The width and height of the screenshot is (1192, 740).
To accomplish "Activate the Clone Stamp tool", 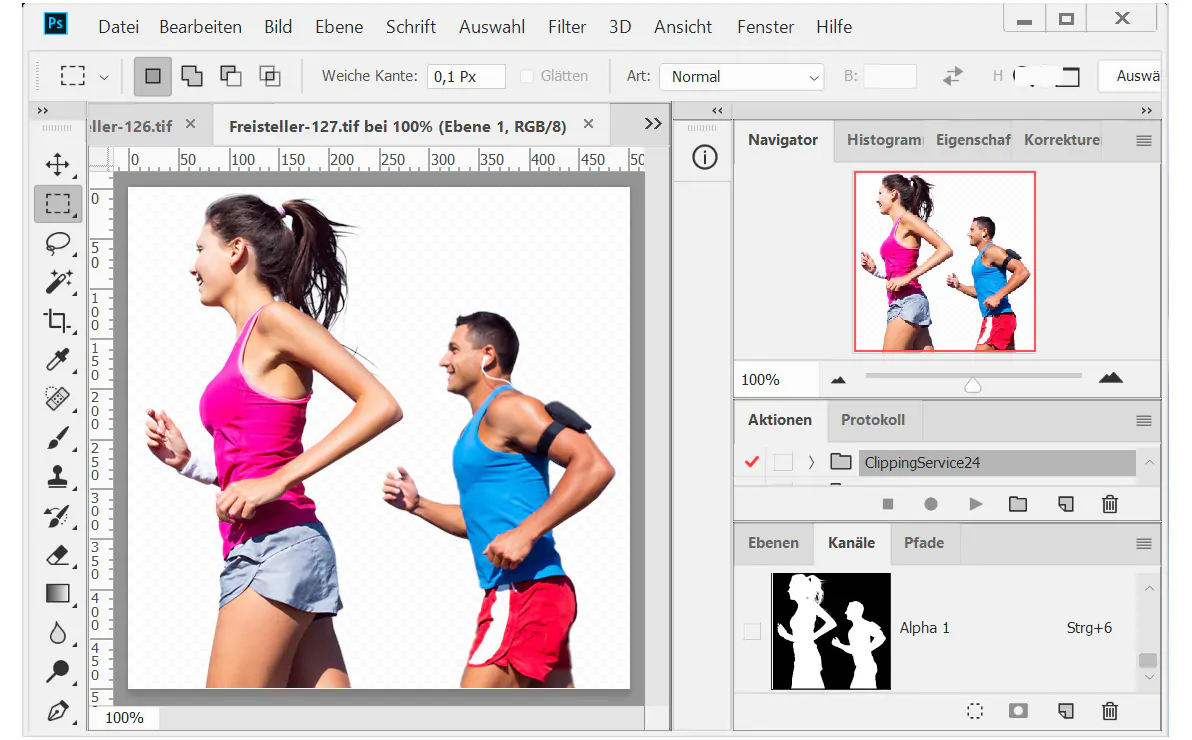I will 57,477.
